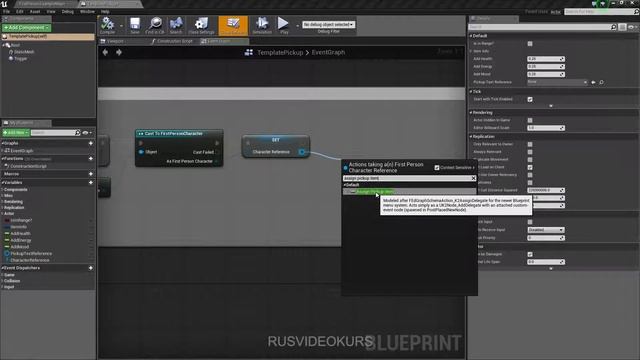Click the Compile toolbar icon
Image resolution: width=640 pixels, height=360 pixels.
point(107,24)
